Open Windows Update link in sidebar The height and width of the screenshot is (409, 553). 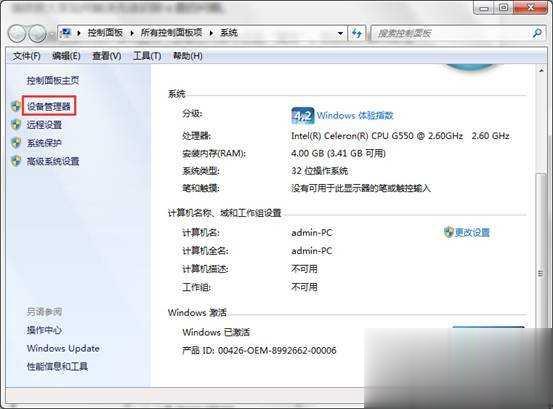[x=63, y=348]
